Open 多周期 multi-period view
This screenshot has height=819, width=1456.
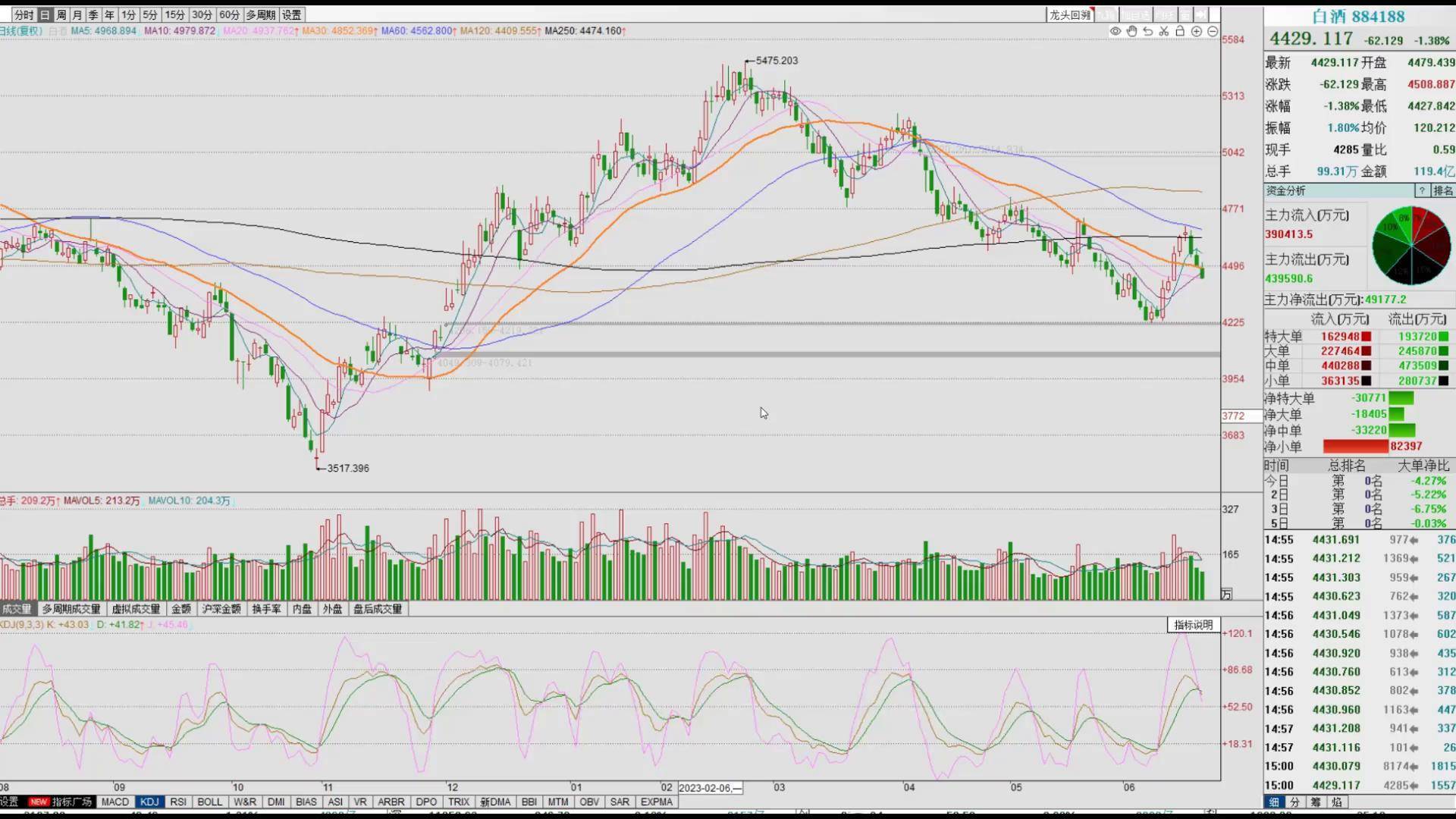pyautogui.click(x=260, y=14)
